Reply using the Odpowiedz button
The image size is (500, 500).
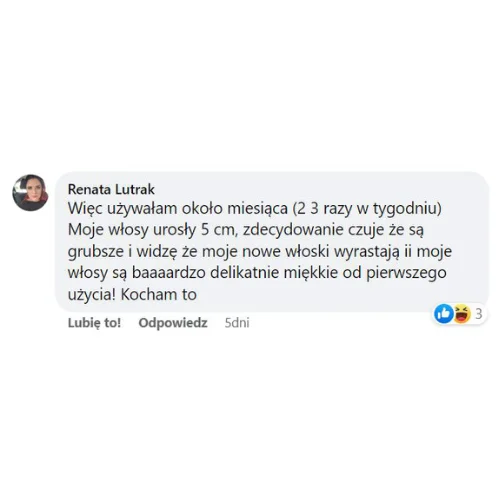(x=173, y=323)
